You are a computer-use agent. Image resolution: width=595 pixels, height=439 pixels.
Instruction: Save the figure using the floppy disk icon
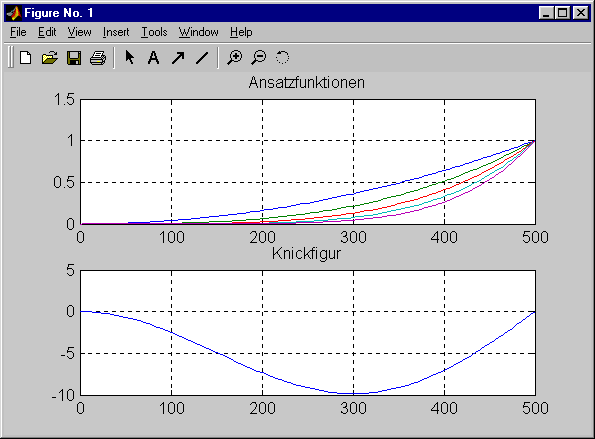tap(74, 58)
